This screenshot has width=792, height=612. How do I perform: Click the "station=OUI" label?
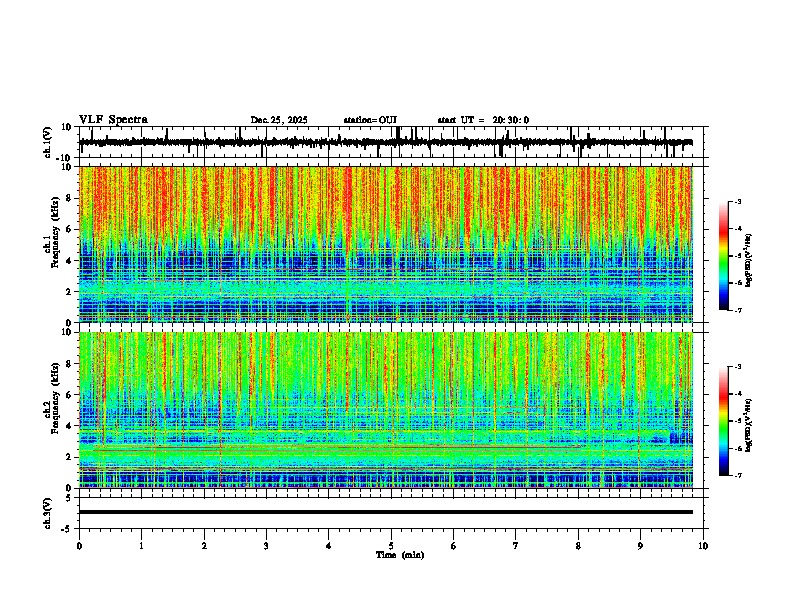click(370, 120)
